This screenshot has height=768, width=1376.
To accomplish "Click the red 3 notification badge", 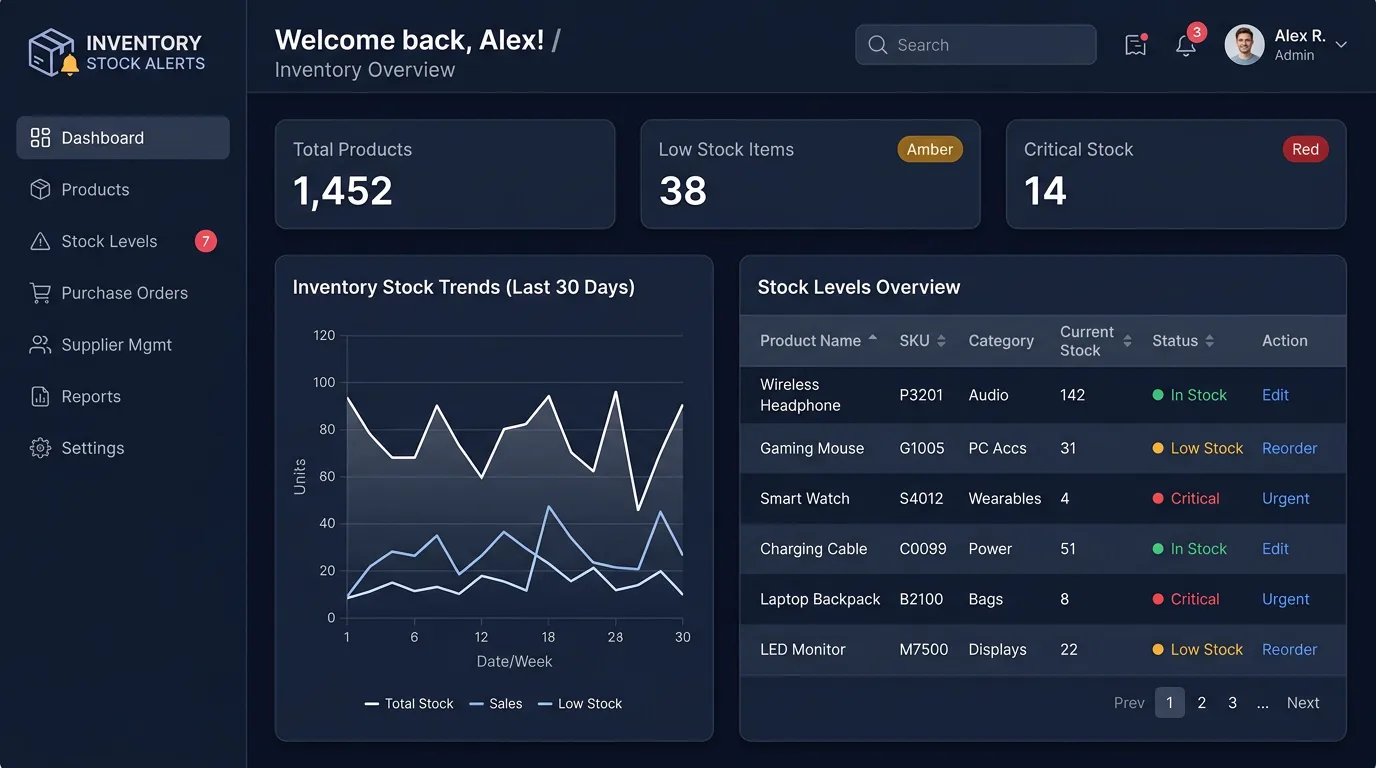I will (1197, 32).
